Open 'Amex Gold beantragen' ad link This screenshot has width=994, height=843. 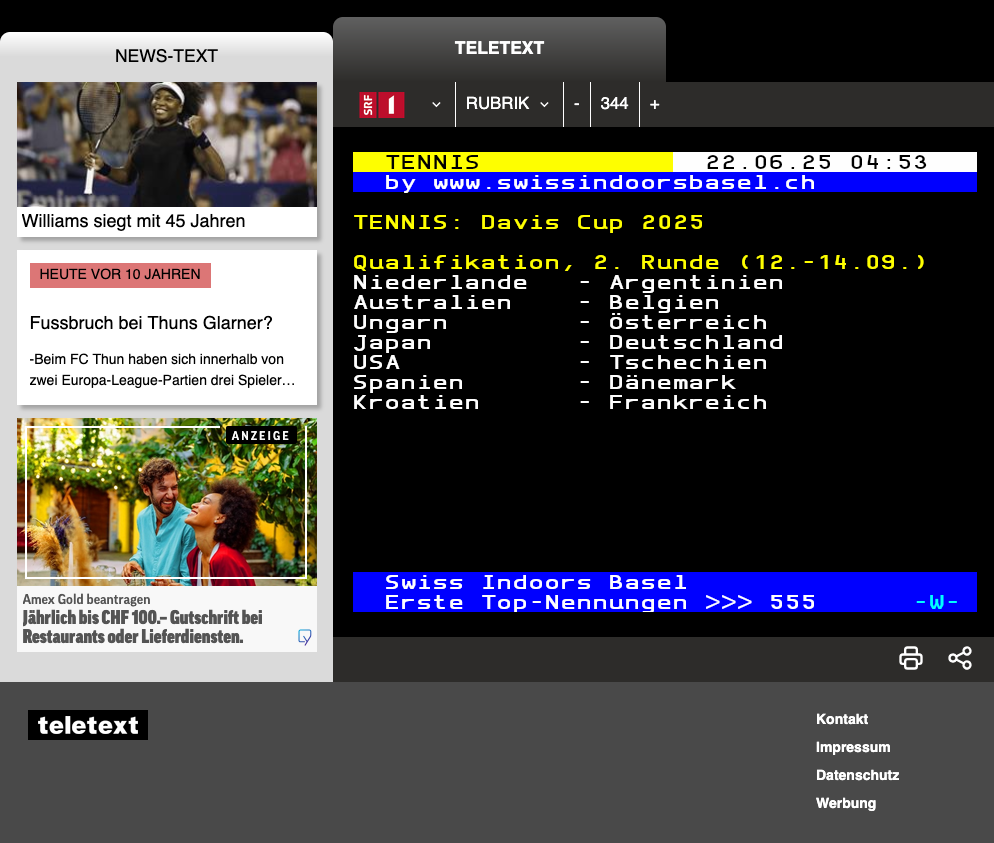(86, 600)
